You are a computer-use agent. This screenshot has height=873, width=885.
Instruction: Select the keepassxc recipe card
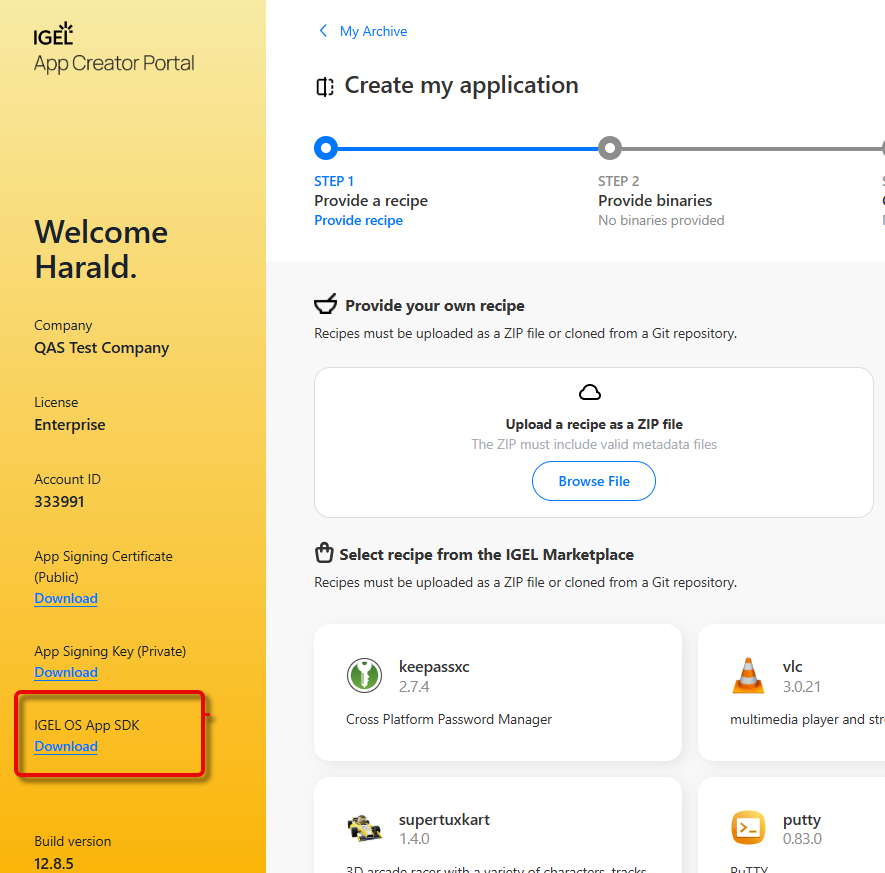click(497, 692)
